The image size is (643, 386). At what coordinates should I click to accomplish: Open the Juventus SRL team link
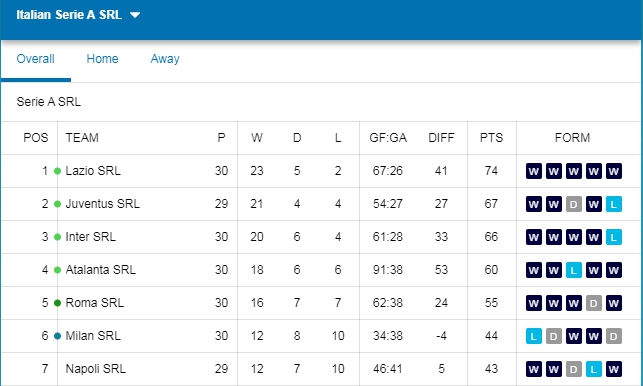(103, 203)
